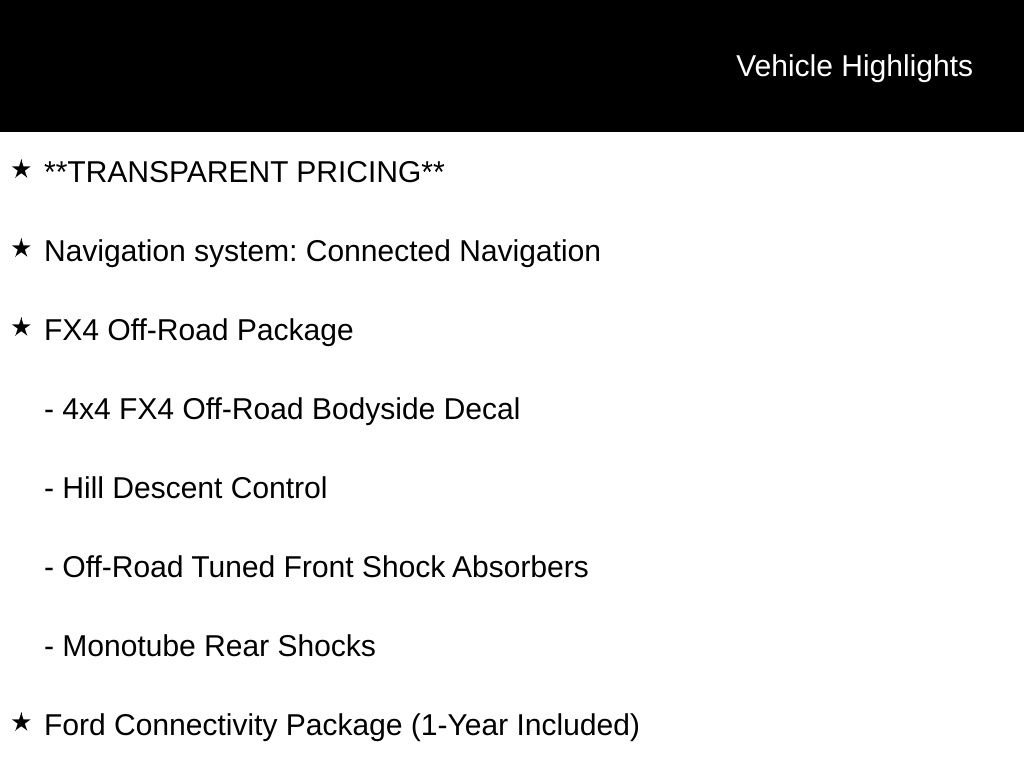1024x768 pixels.
Task: Click the Monotube Rear Shocks entry
Action: (x=210, y=647)
